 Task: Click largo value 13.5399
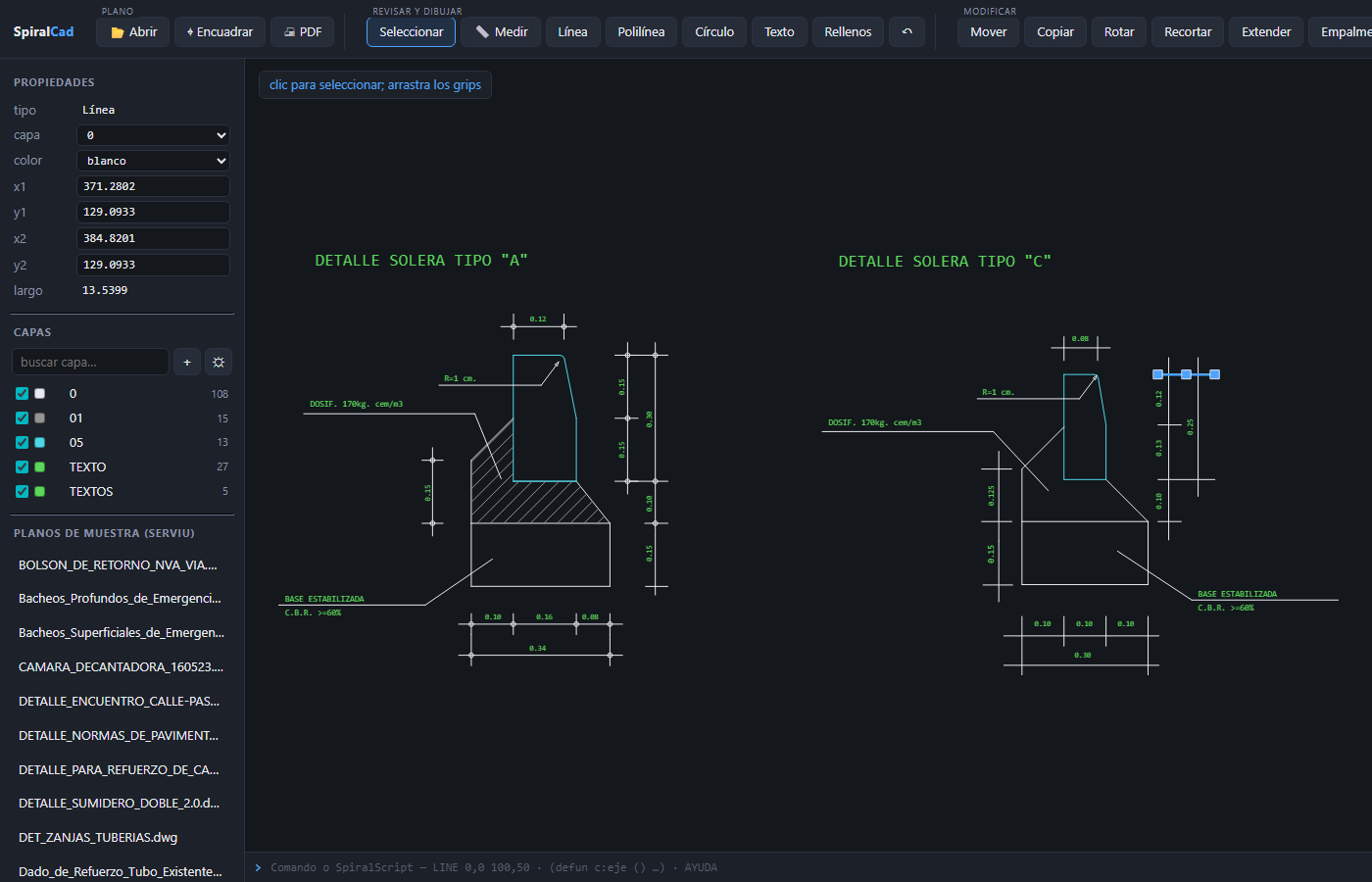105,290
